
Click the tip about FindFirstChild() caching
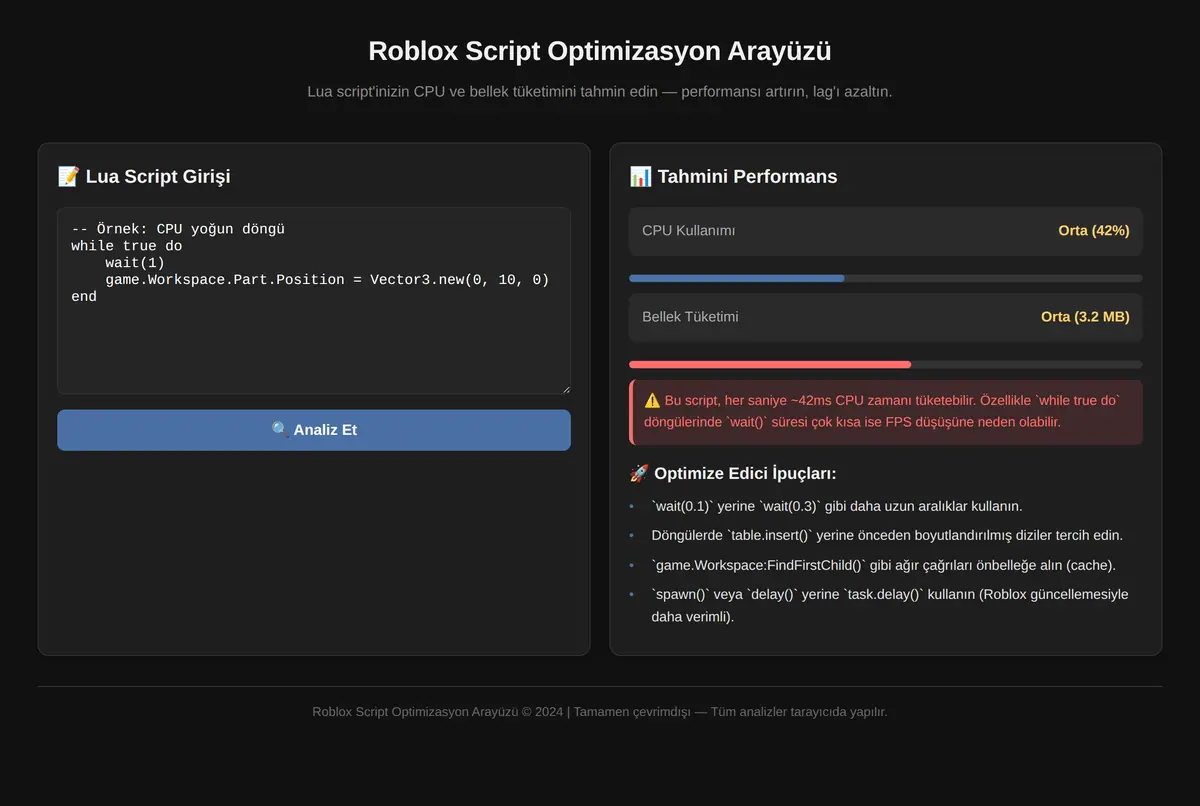pyautogui.click(x=883, y=565)
